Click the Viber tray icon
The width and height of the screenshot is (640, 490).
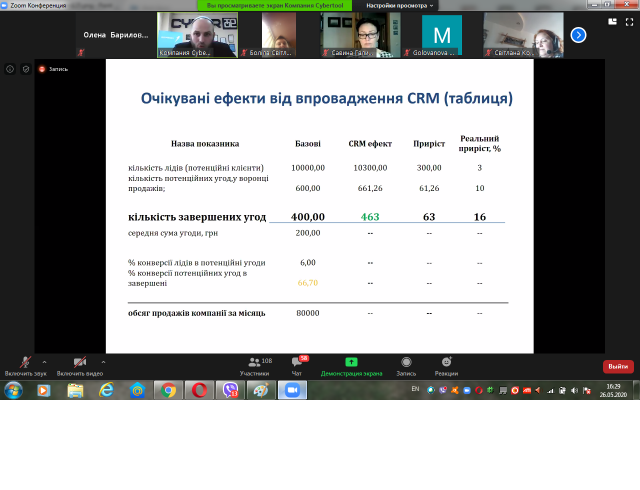point(443,391)
